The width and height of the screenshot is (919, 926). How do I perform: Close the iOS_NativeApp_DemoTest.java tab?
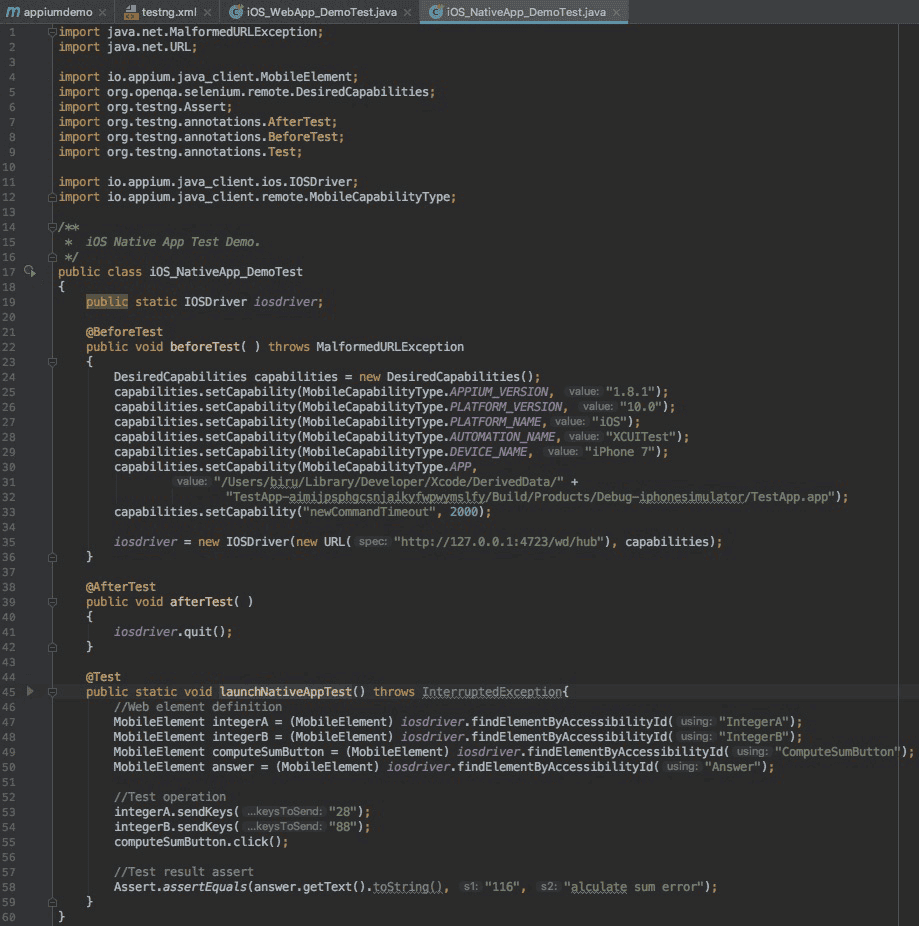coord(616,12)
